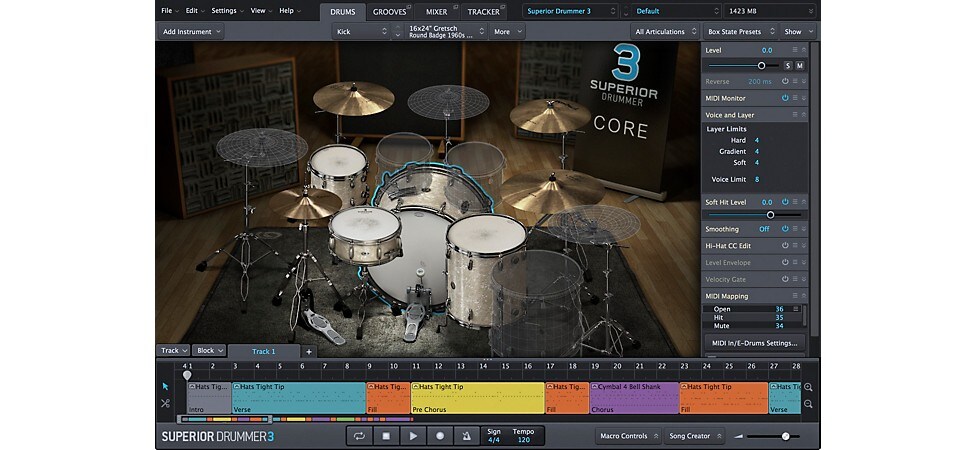
Task: Start playback with the Play button
Action: pyautogui.click(x=413, y=436)
